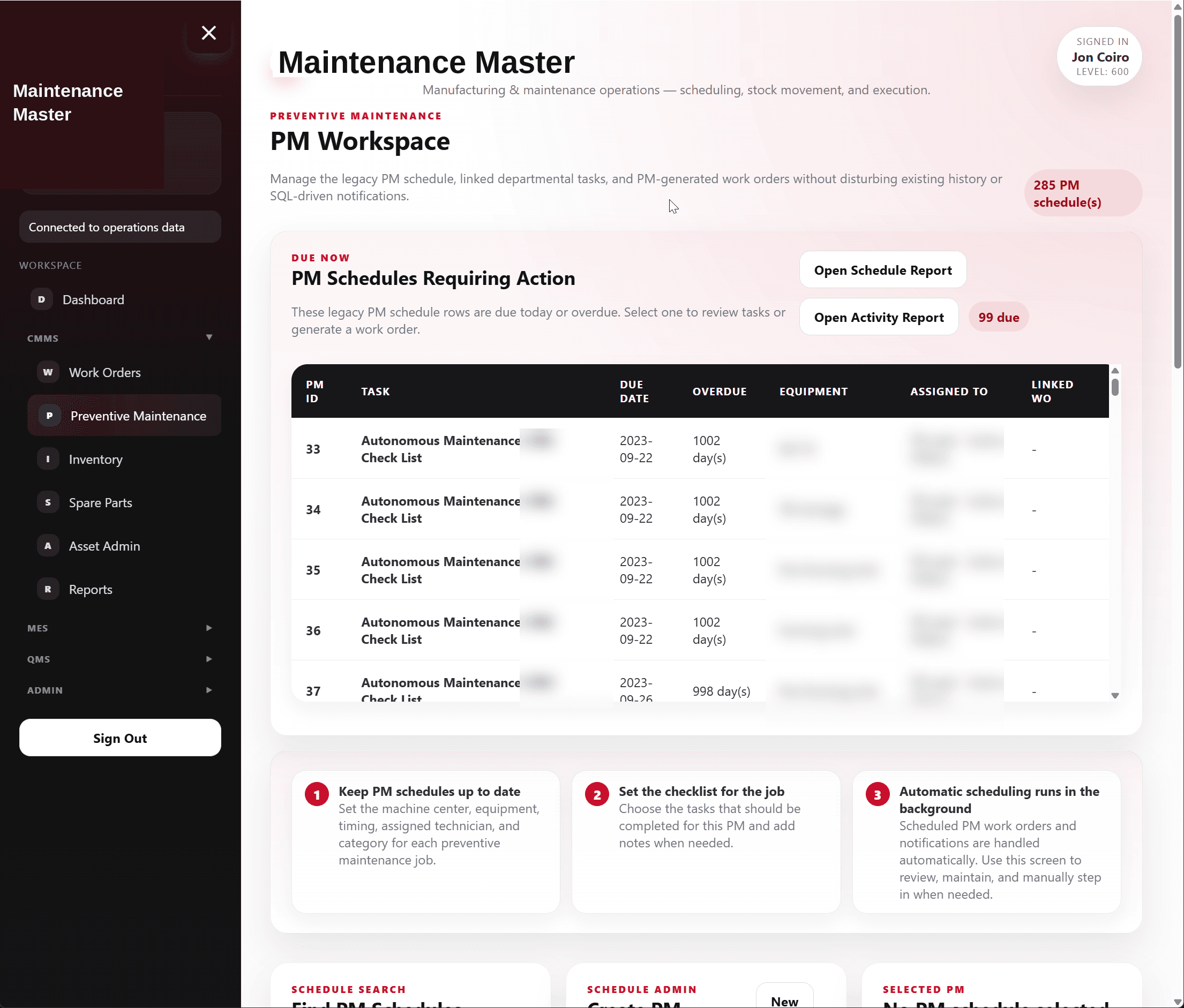Click step 1 Keep PM schedules up to date
This screenshot has width=1184, height=1008.
(x=426, y=842)
